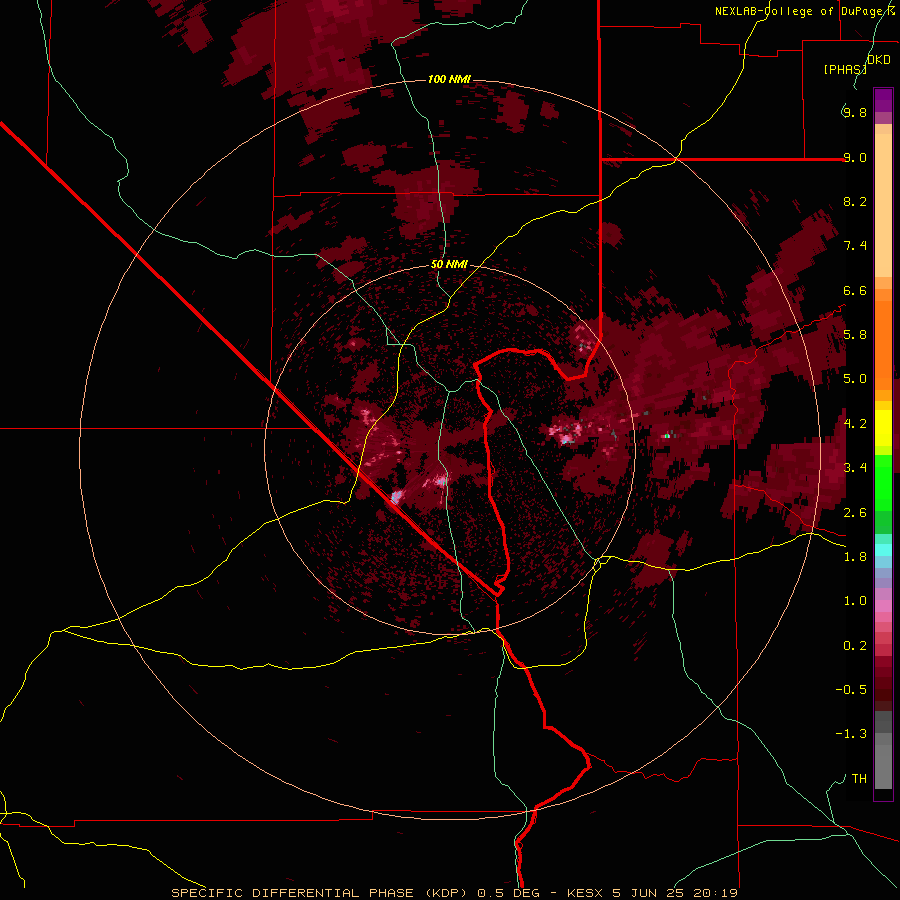Pick the yellow band of the color scale
This screenshot has width=900, height=900.
(x=883, y=428)
